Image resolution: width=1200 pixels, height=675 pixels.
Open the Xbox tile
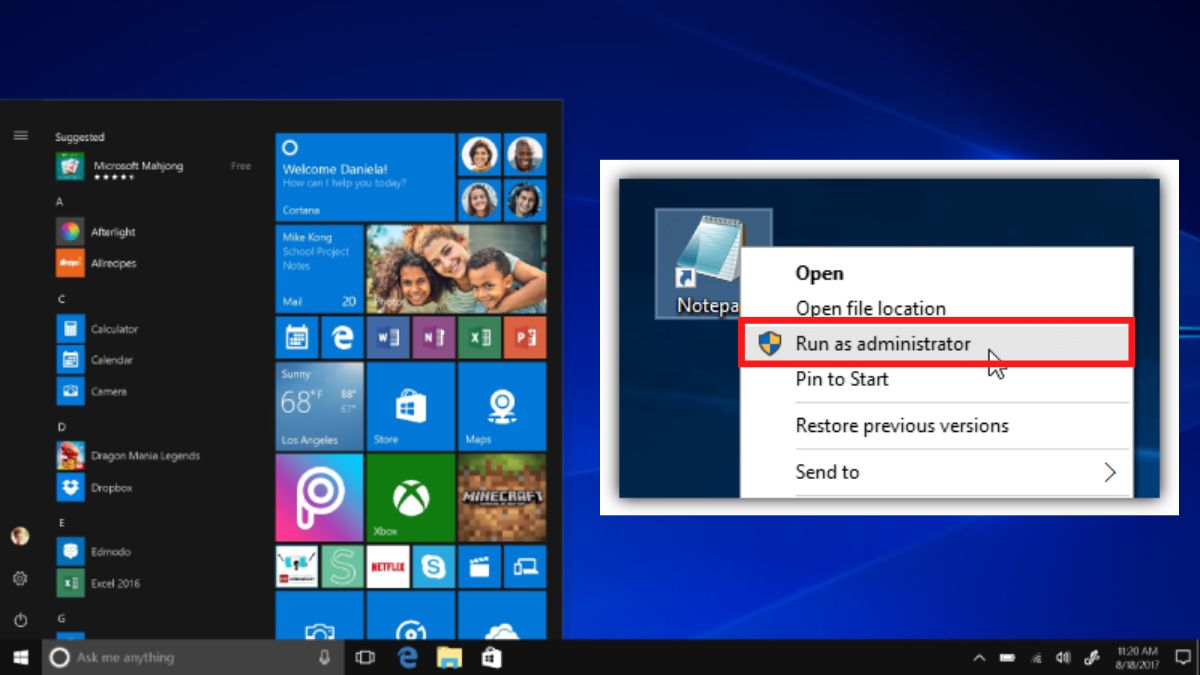[x=410, y=497]
